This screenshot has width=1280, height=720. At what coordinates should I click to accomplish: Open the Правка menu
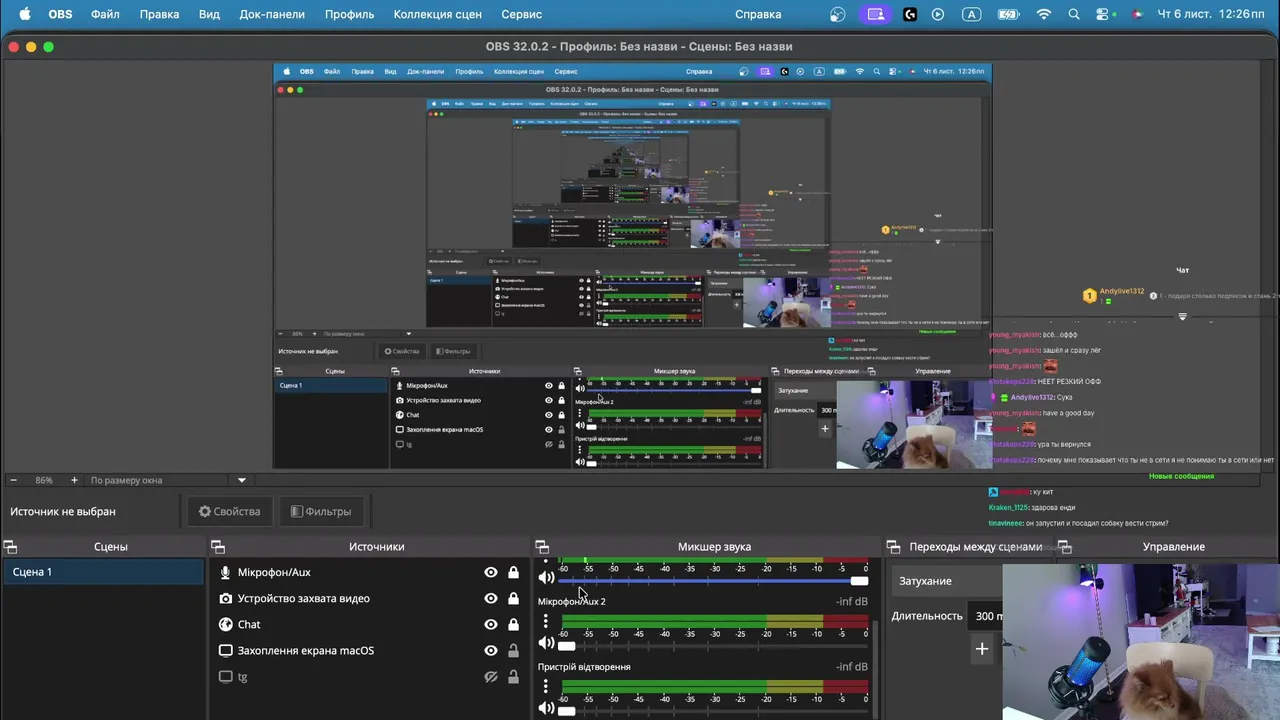[x=159, y=14]
